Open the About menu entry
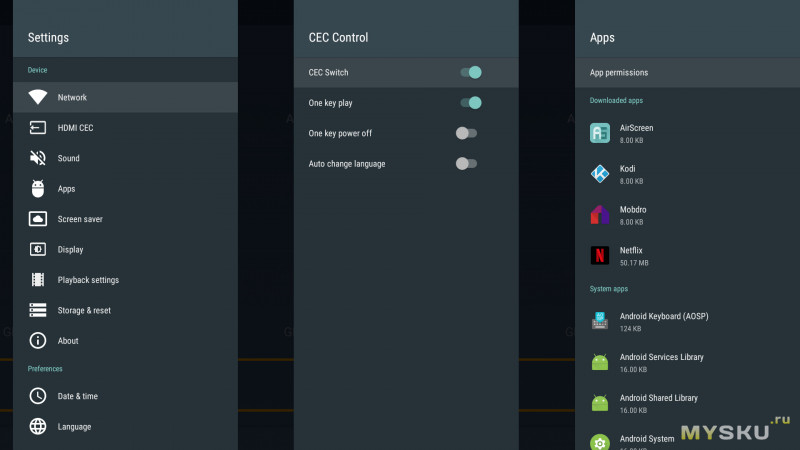Image resolution: width=800 pixels, height=450 pixels. [x=68, y=341]
